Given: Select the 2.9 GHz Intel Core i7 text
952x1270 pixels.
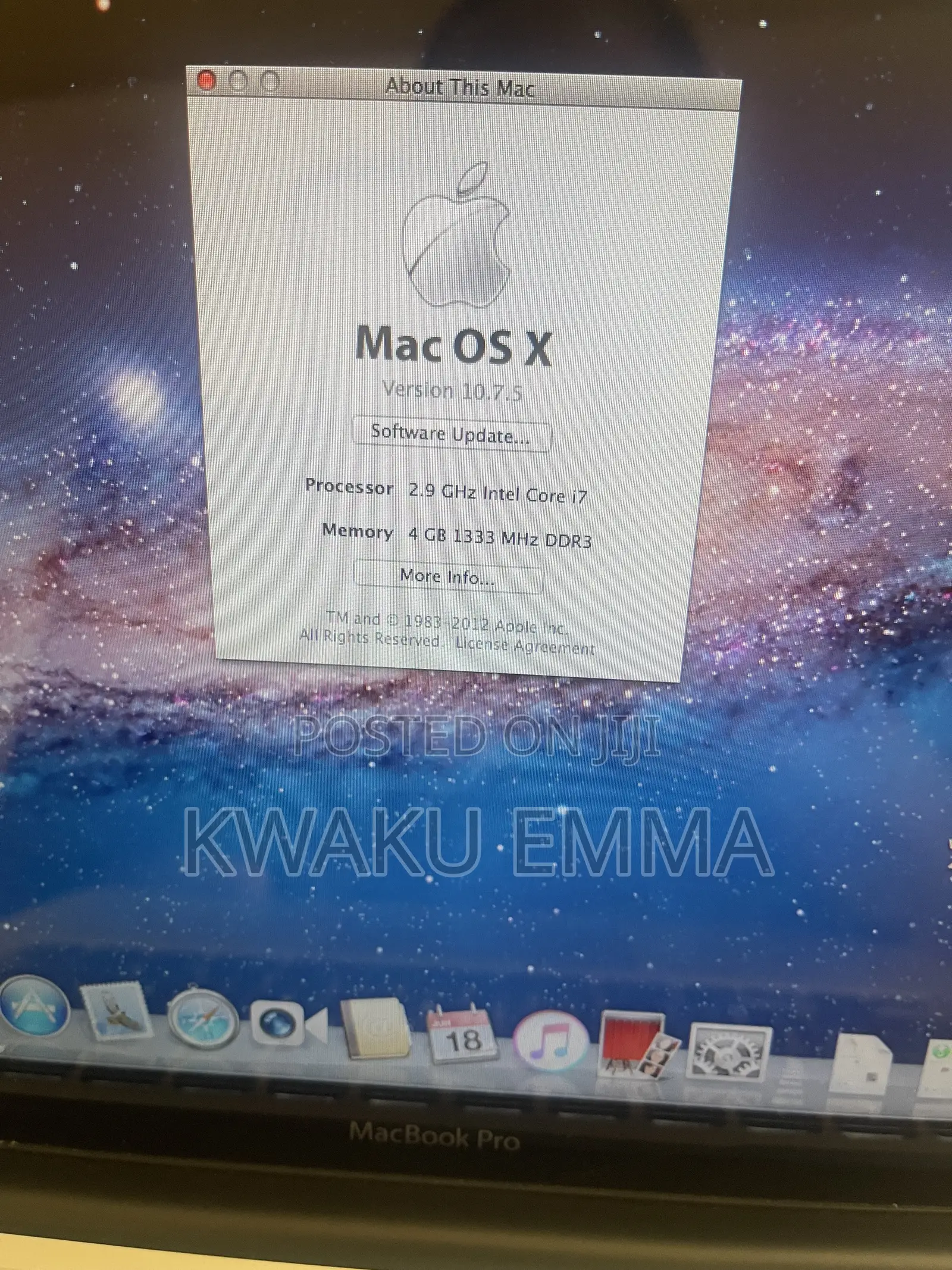Looking at the screenshot, I should [x=497, y=493].
